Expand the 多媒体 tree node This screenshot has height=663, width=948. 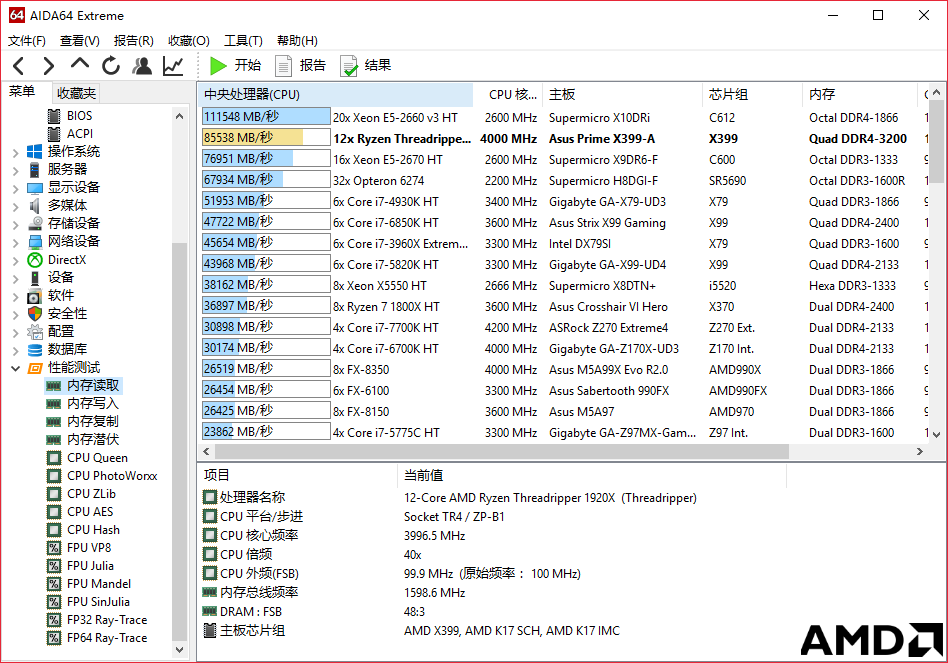16,207
